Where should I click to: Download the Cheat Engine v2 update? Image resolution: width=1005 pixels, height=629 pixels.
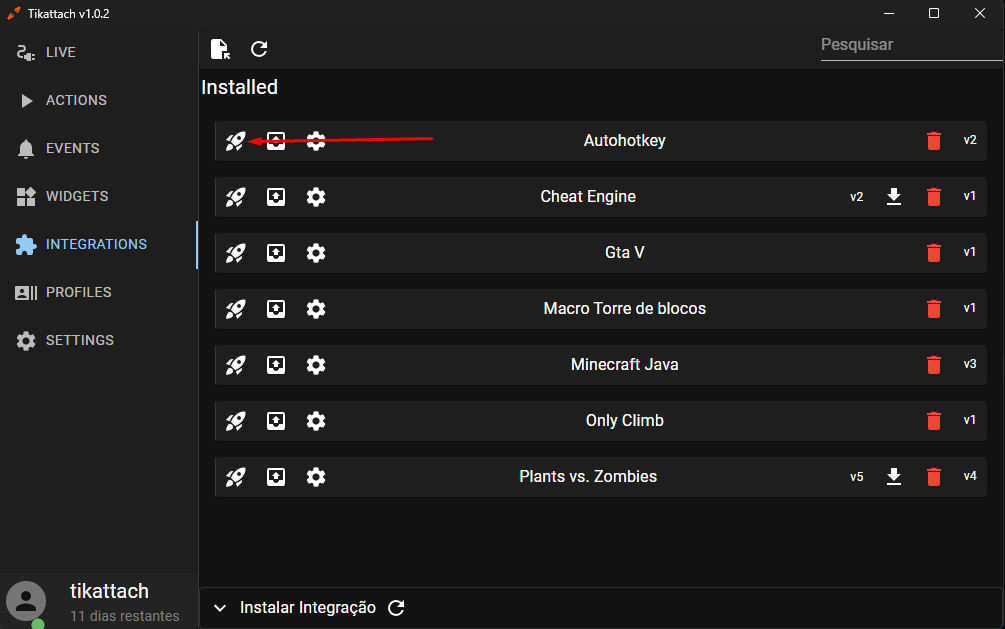[x=893, y=196]
